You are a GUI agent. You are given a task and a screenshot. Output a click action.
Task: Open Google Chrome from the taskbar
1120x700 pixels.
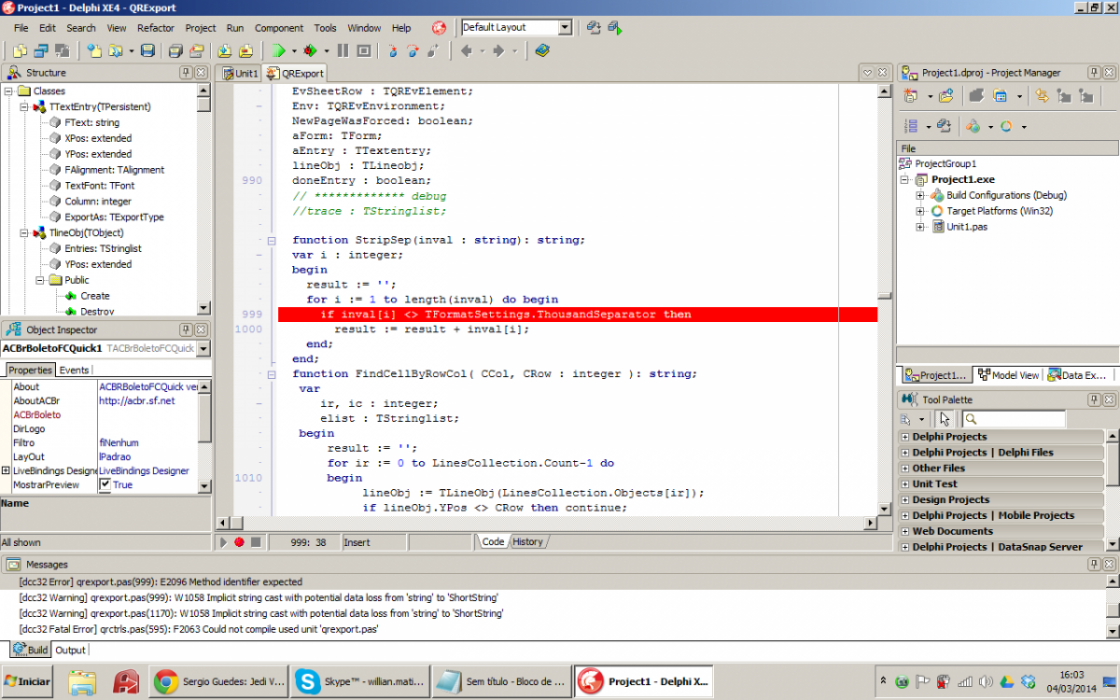[x=219, y=681]
